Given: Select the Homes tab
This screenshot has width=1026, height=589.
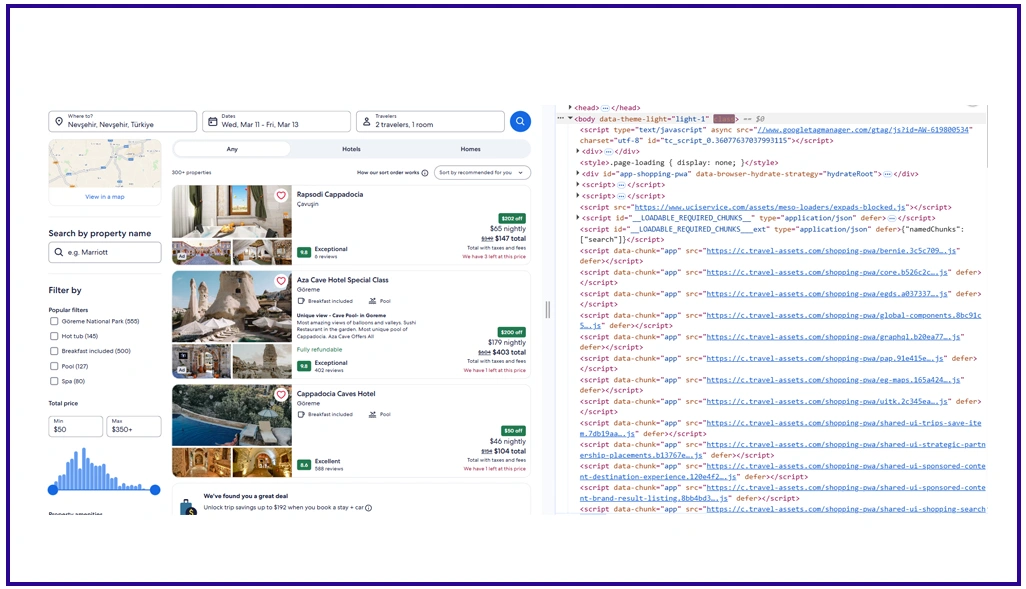Looking at the screenshot, I should pos(470,149).
